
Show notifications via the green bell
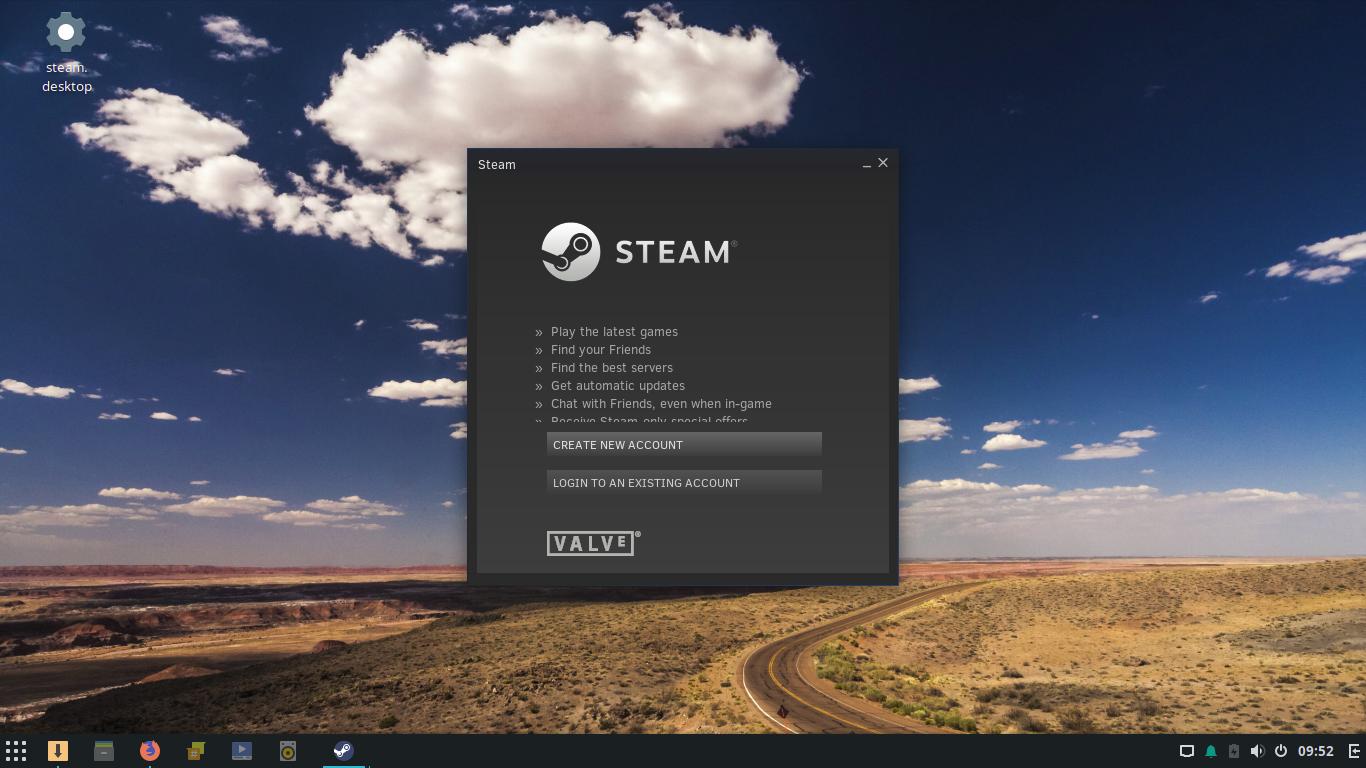coord(1211,751)
